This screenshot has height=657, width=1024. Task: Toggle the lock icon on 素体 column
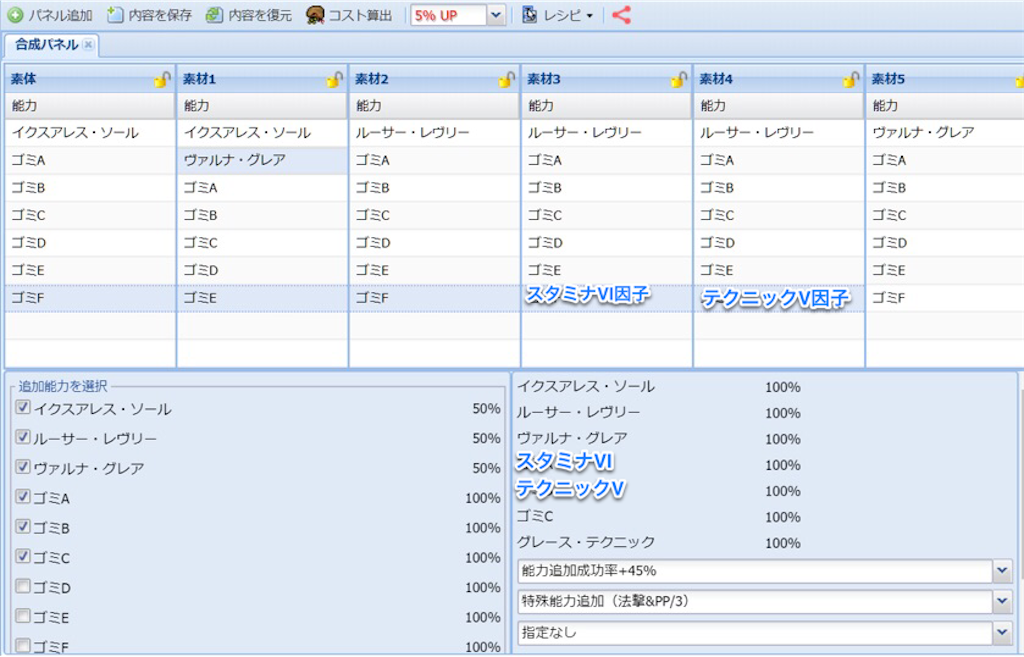point(162,79)
